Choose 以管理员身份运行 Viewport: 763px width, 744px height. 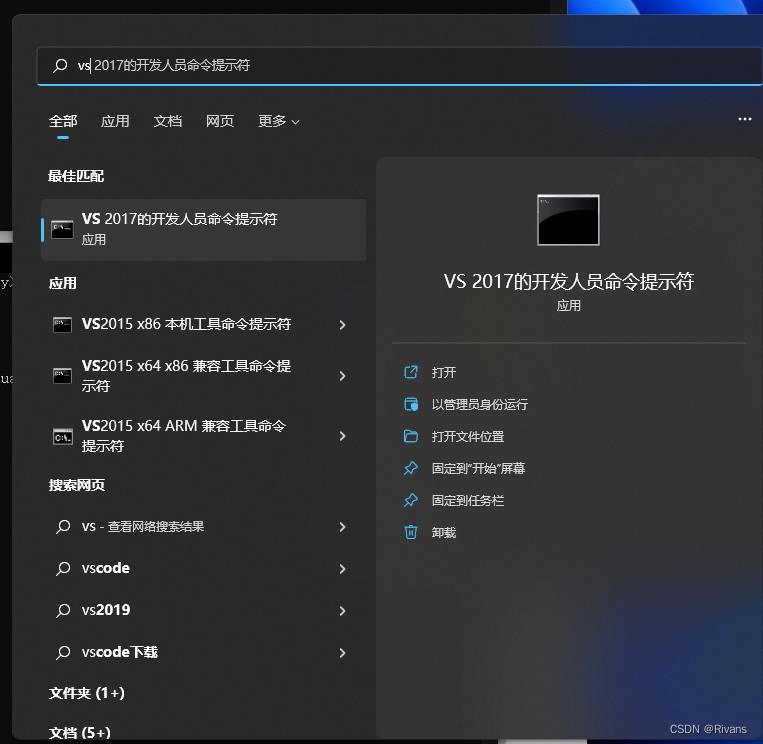[480, 405]
